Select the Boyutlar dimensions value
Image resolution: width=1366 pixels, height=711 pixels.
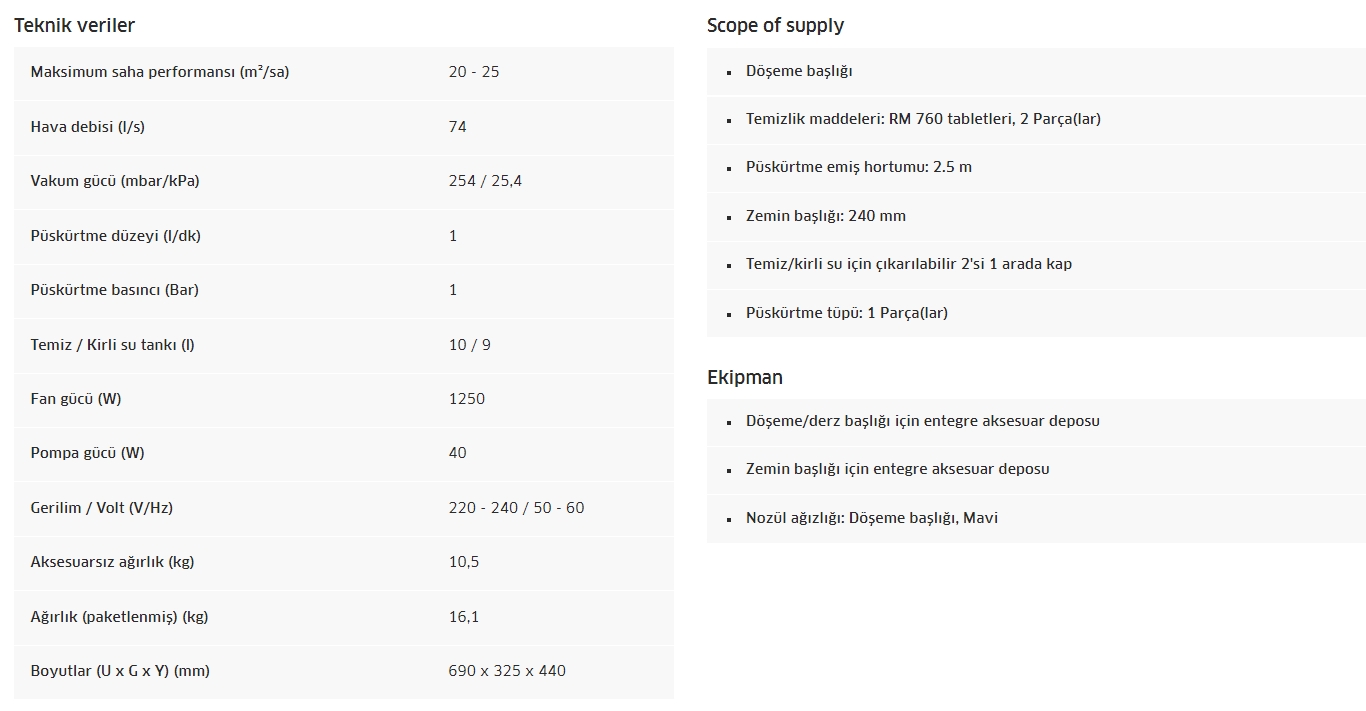click(x=507, y=671)
